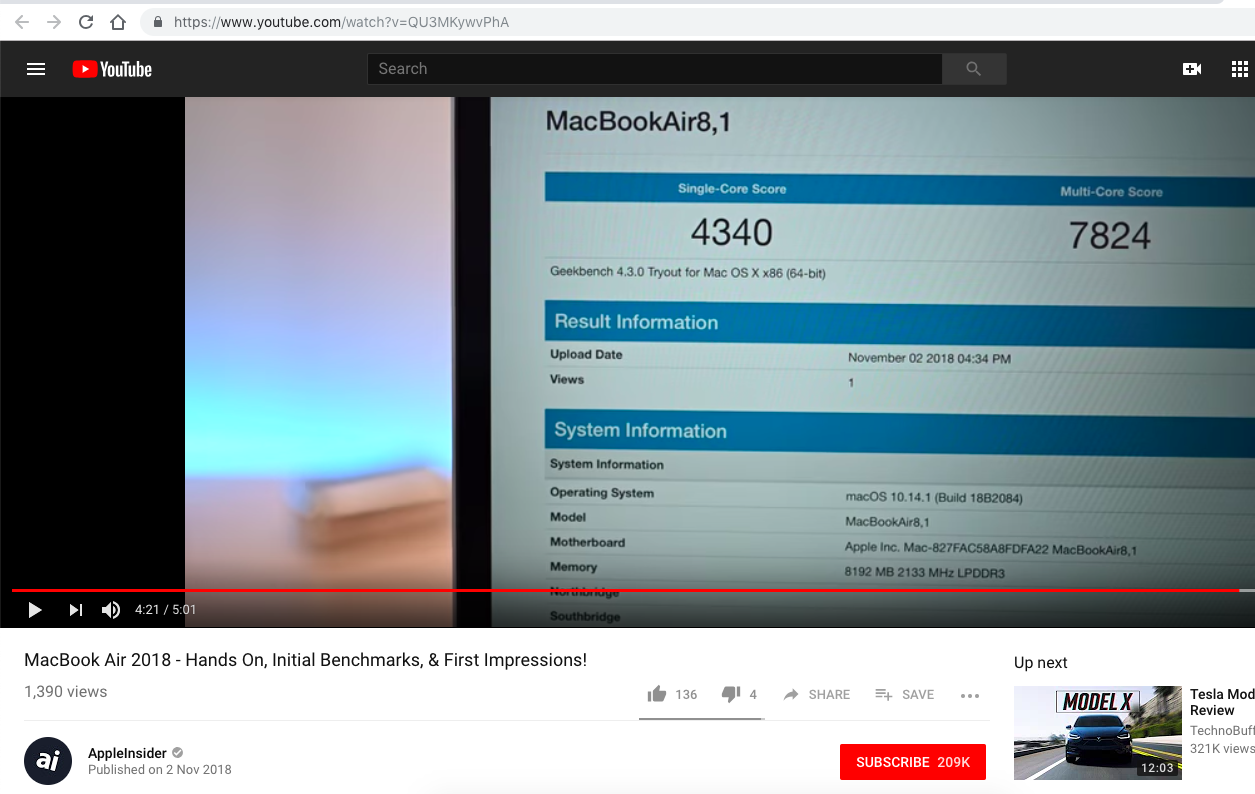Screen dimensions: 1255x794
Task: Reload the page with the refresh icon
Action: 86,22
